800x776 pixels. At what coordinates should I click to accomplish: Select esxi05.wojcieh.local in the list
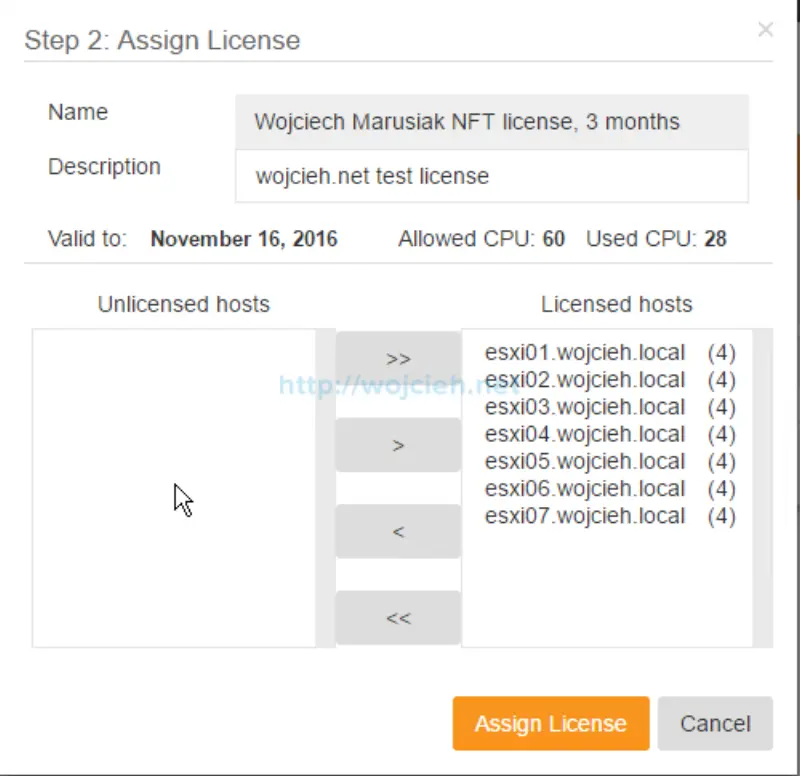click(x=586, y=461)
